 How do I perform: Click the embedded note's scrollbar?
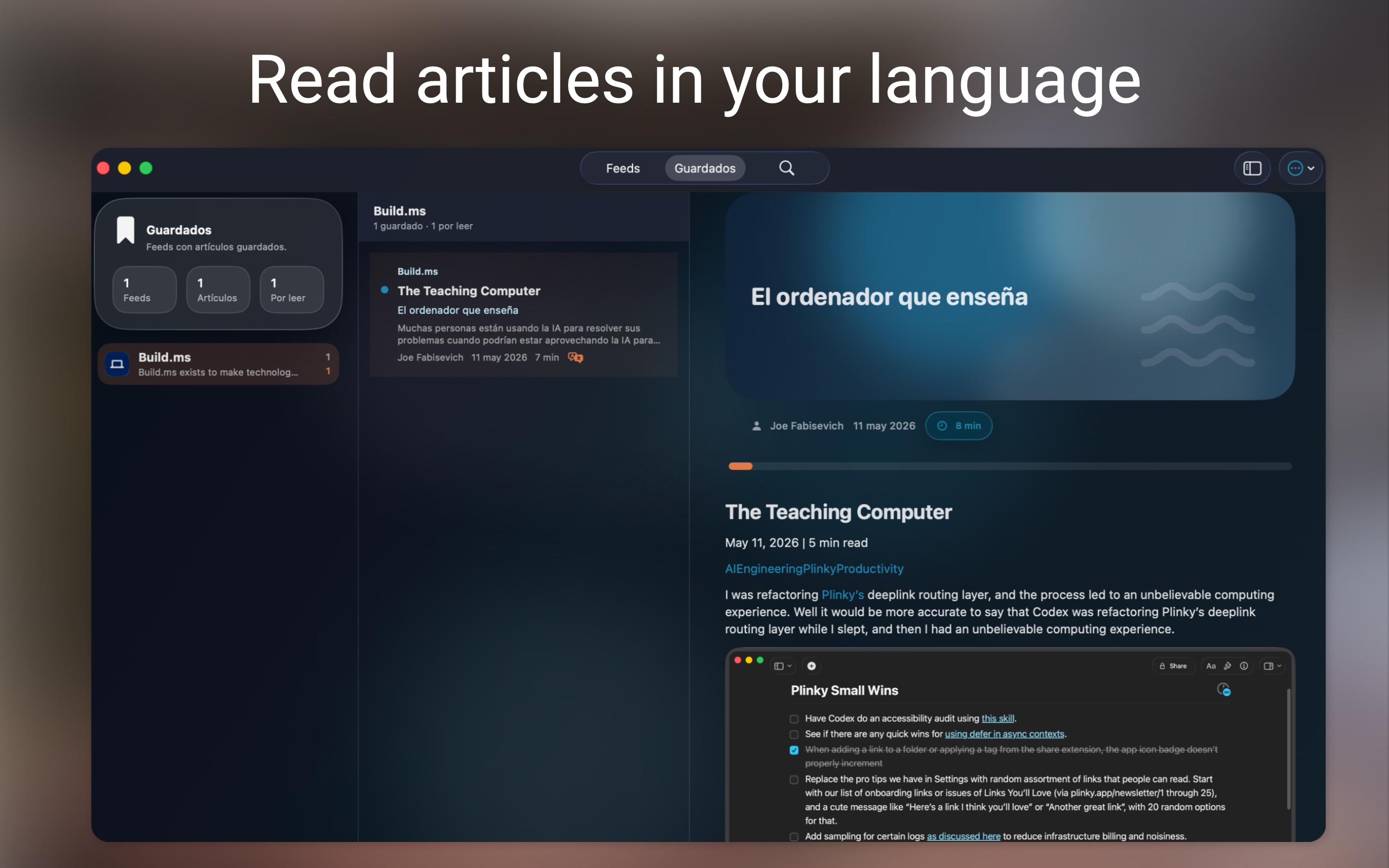1289,749
